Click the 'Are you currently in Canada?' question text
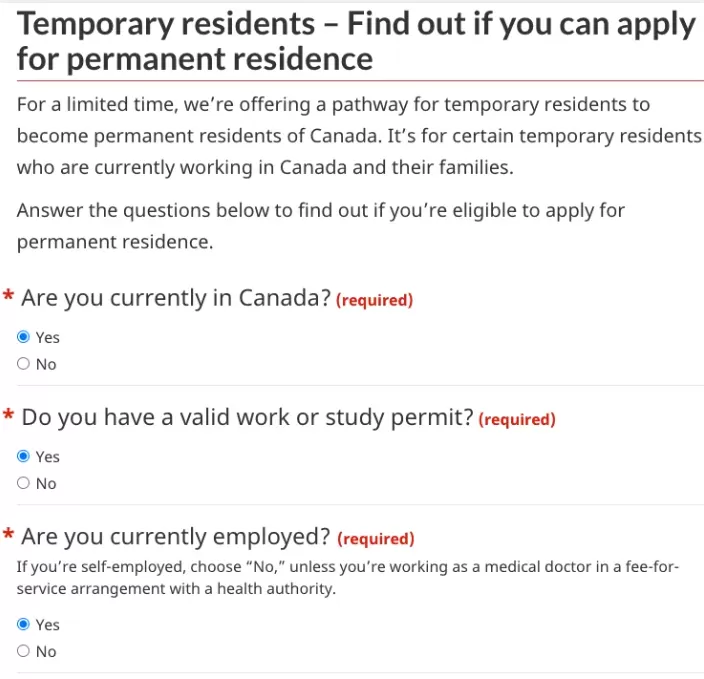The width and height of the screenshot is (704, 679). (x=176, y=298)
